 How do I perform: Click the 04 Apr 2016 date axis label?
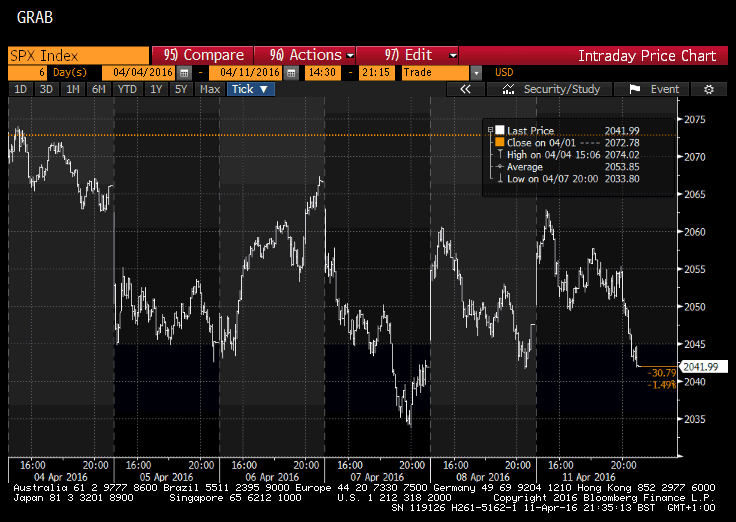[x=61, y=477]
